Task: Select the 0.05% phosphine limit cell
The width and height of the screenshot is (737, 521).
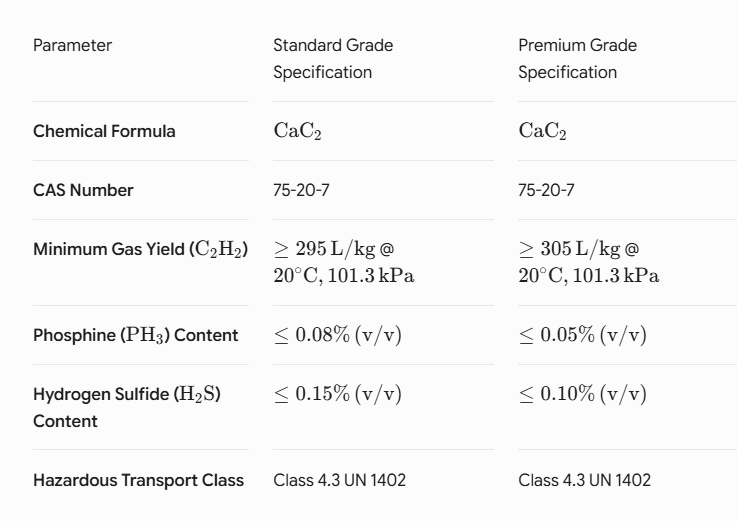Action: 582,335
